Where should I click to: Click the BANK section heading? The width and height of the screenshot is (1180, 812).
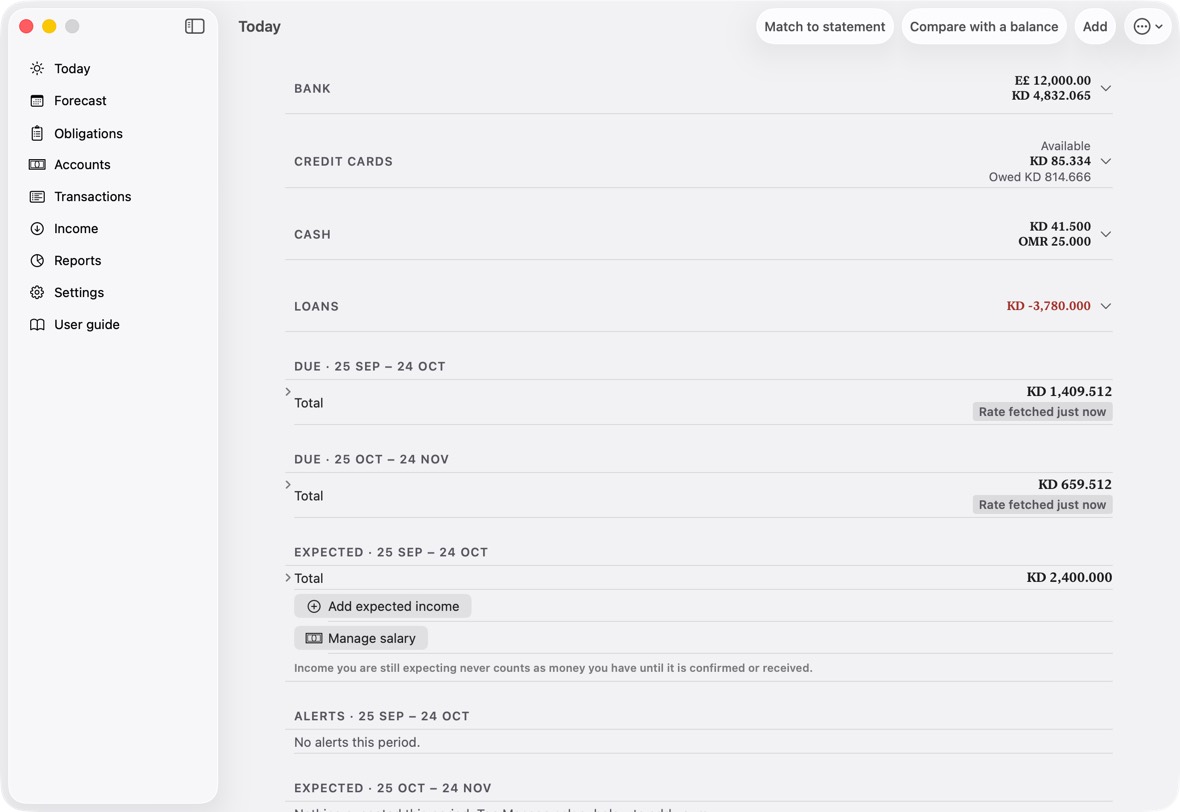[312, 89]
